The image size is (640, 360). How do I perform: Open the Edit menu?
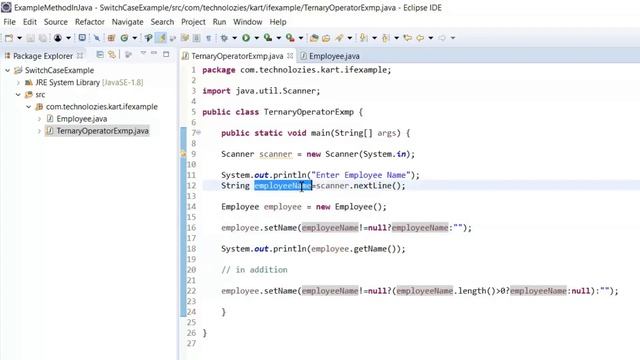coord(30,22)
